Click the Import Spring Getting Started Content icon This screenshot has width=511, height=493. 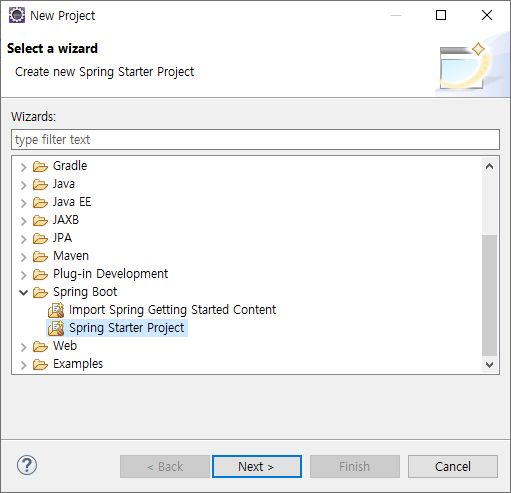click(56, 310)
